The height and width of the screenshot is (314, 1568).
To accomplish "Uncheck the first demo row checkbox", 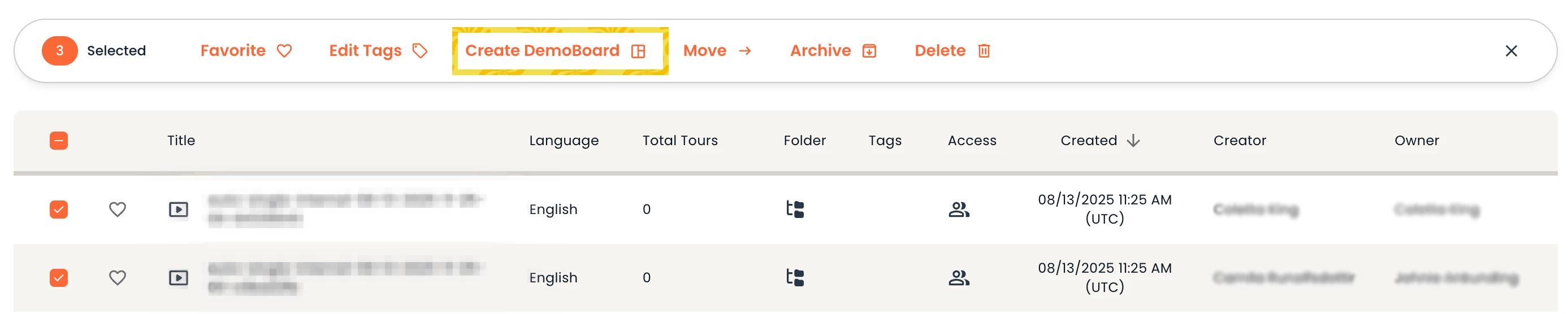I will pos(58,210).
